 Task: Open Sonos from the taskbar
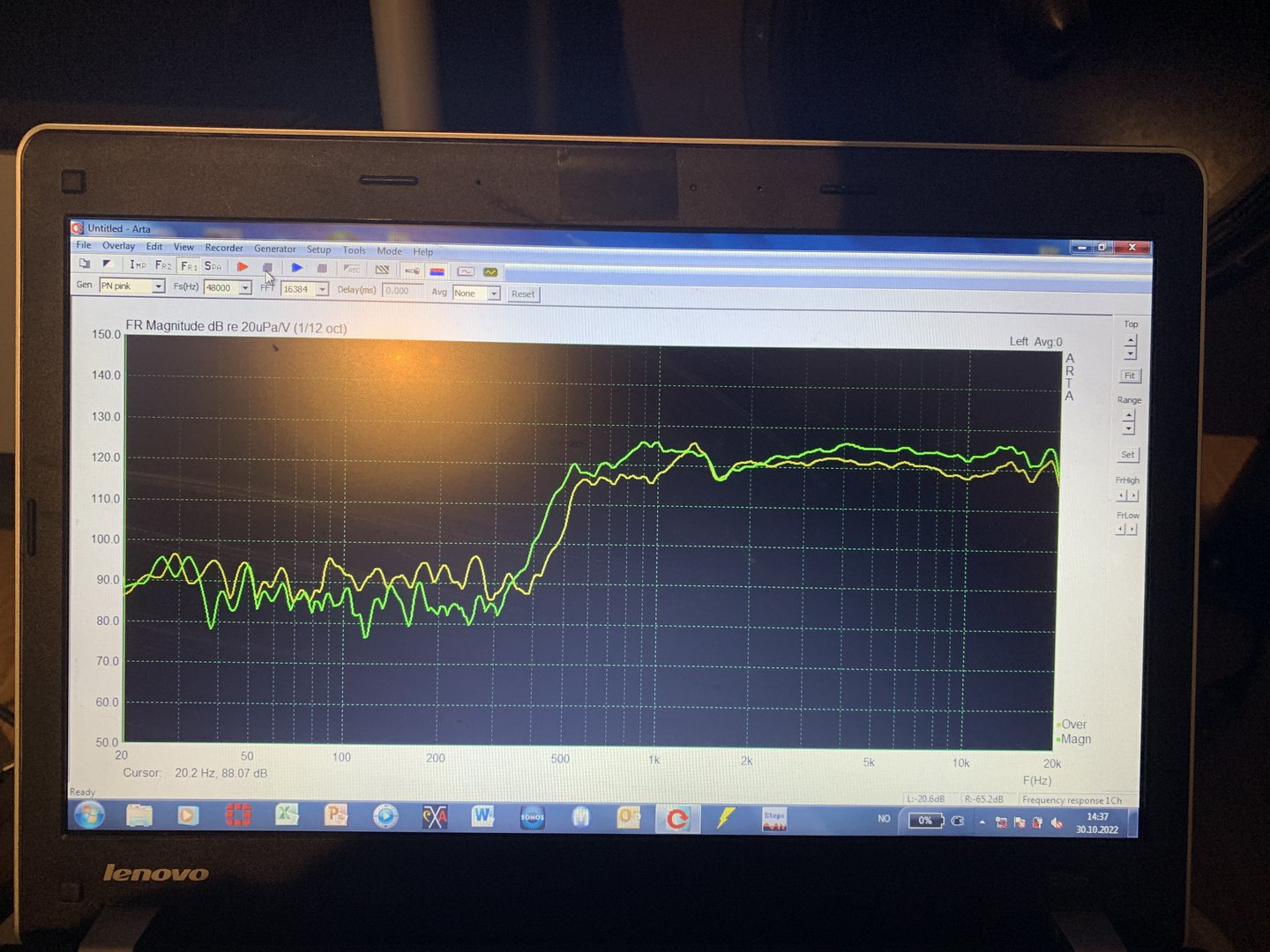pyautogui.click(x=532, y=818)
